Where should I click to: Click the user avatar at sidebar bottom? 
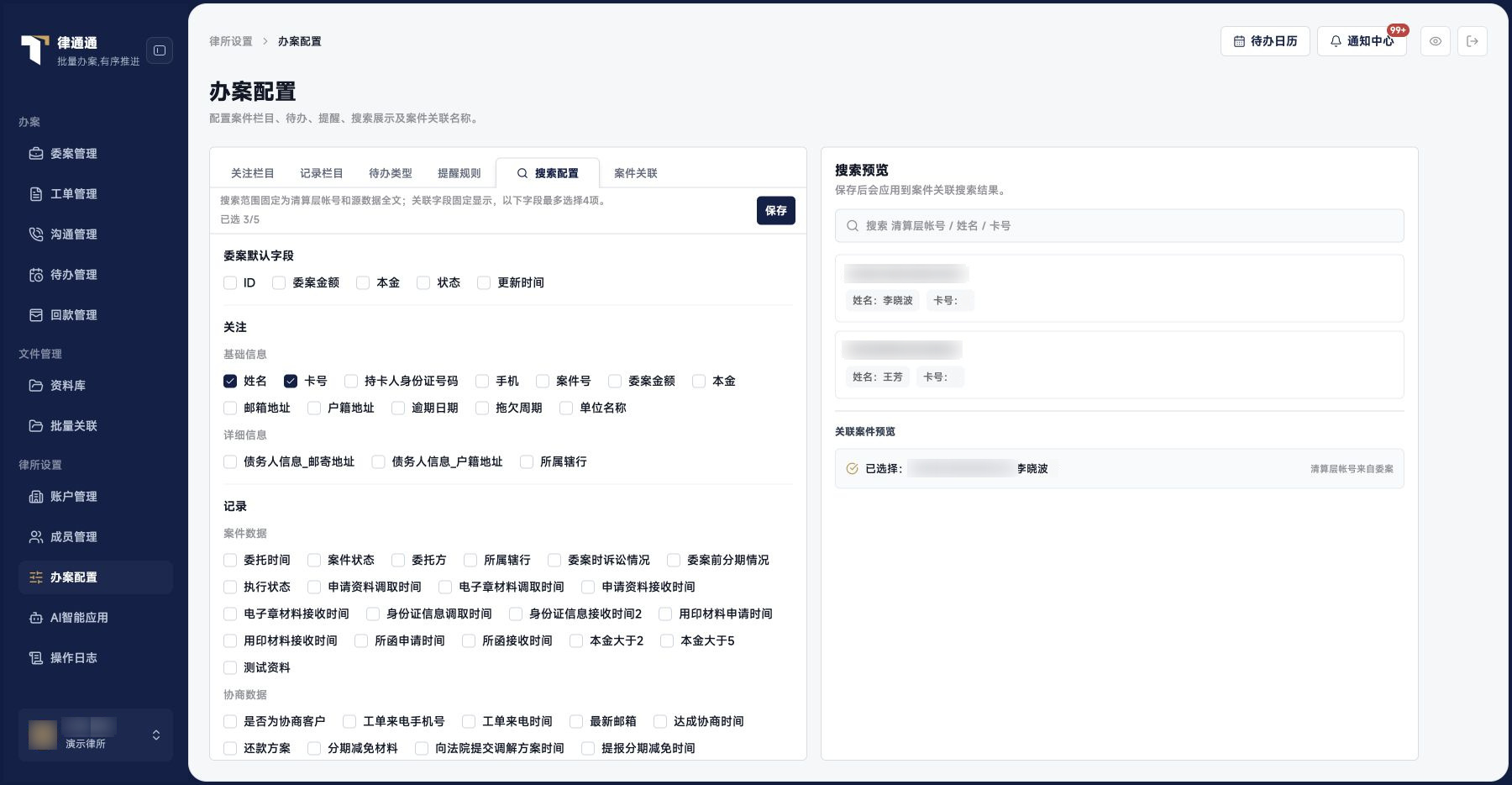tap(43, 735)
